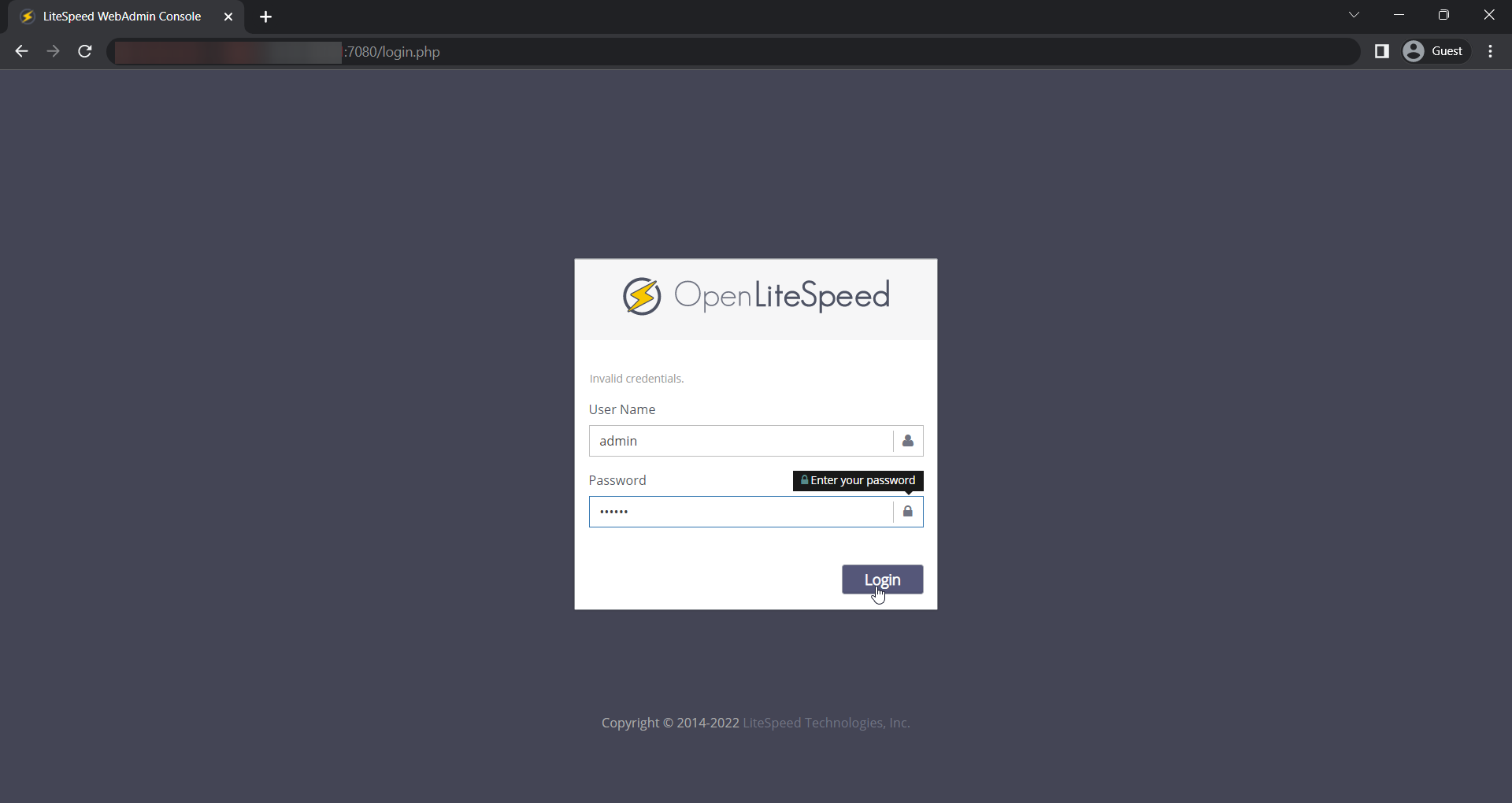Click the 'Copyright © 2014-2022' text
This screenshot has width=1512, height=803.
pos(670,723)
